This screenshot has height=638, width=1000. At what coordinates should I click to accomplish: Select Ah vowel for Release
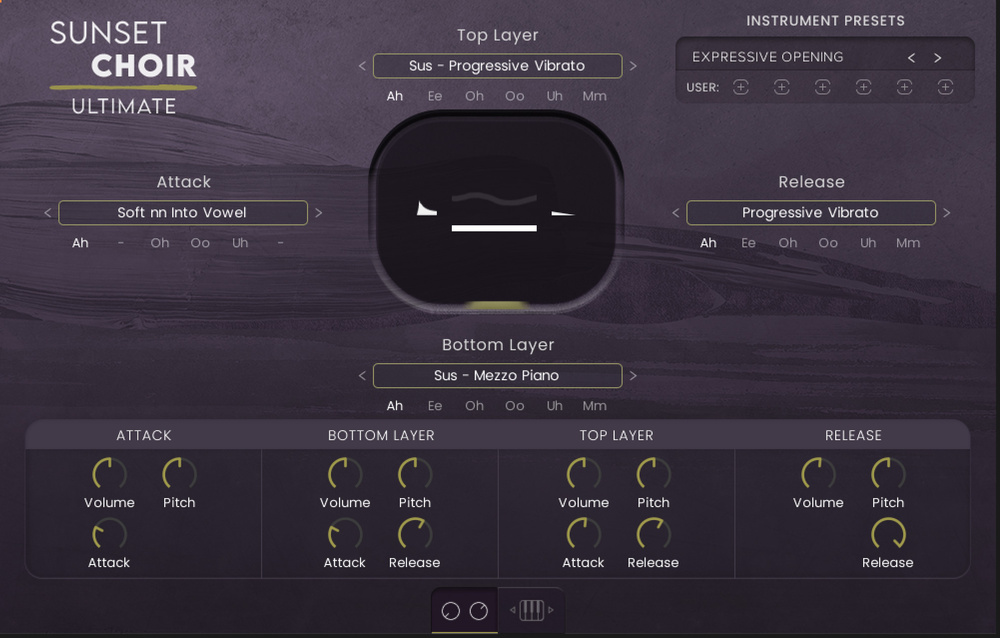point(709,243)
